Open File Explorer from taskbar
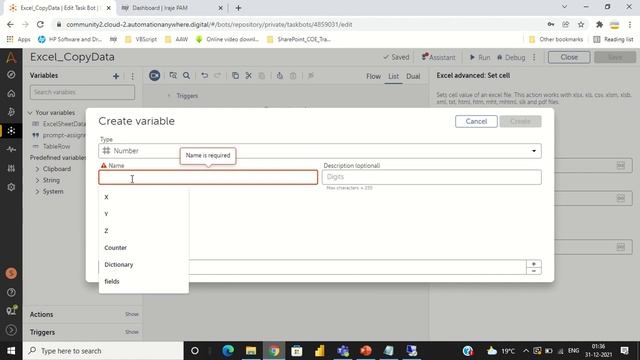This screenshot has width=640, height=360. pyautogui.click(x=251, y=351)
